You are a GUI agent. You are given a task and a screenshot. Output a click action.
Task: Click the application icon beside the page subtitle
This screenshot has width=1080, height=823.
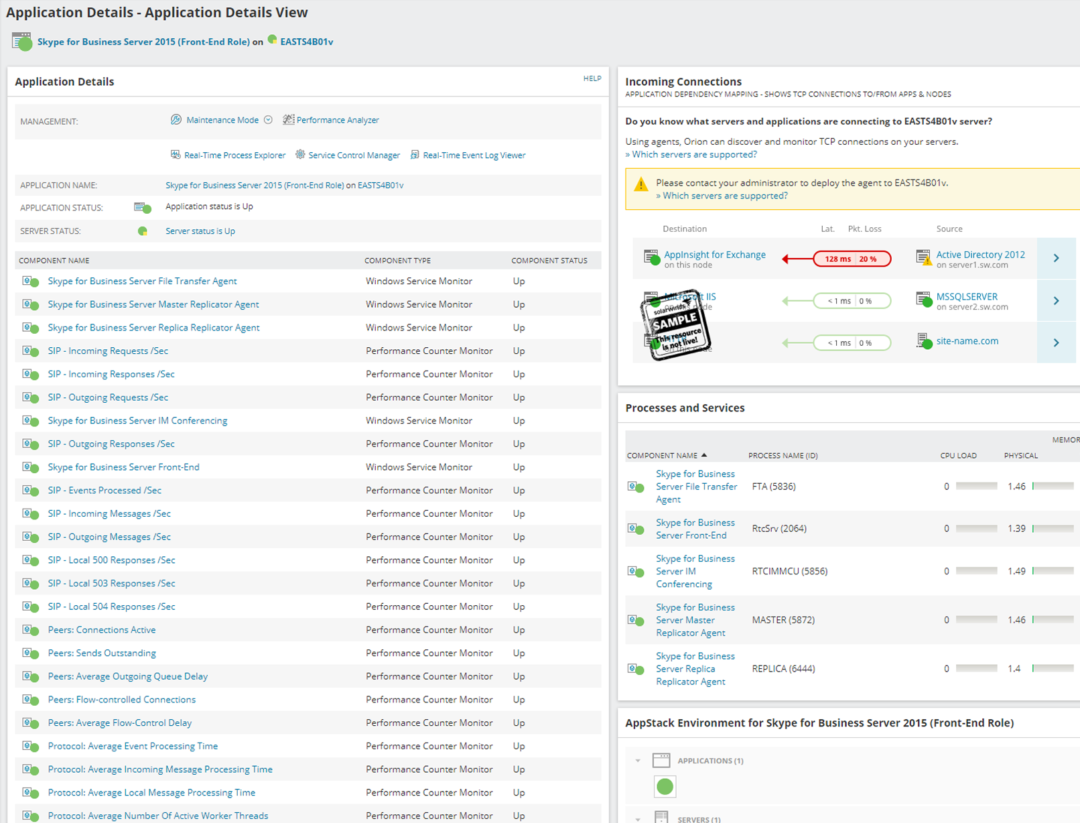22,41
